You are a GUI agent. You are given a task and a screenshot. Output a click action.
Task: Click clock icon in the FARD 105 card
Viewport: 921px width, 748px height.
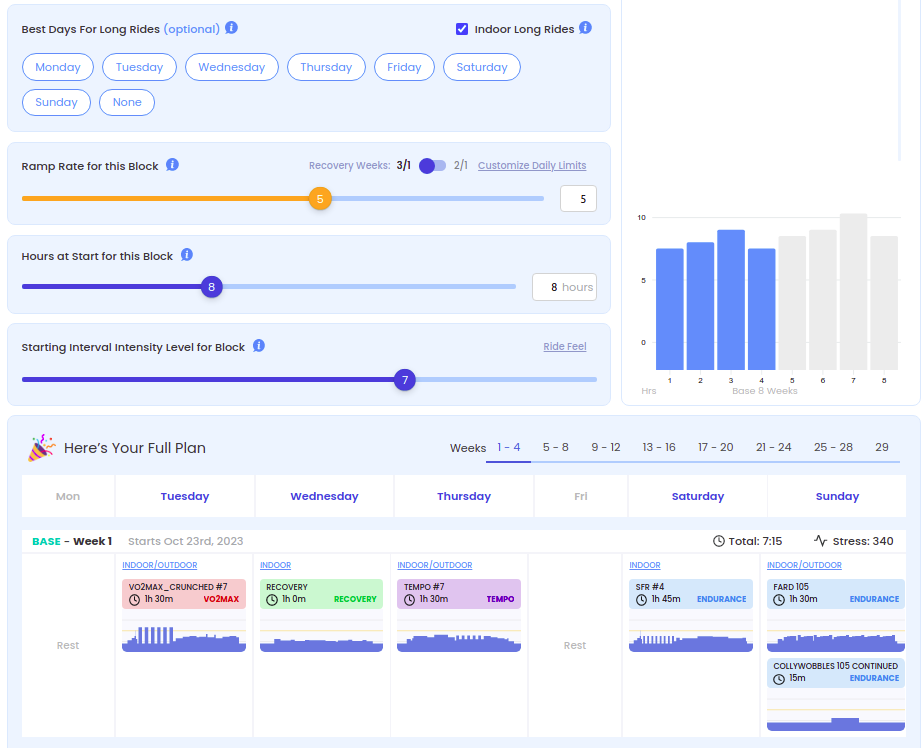779,599
